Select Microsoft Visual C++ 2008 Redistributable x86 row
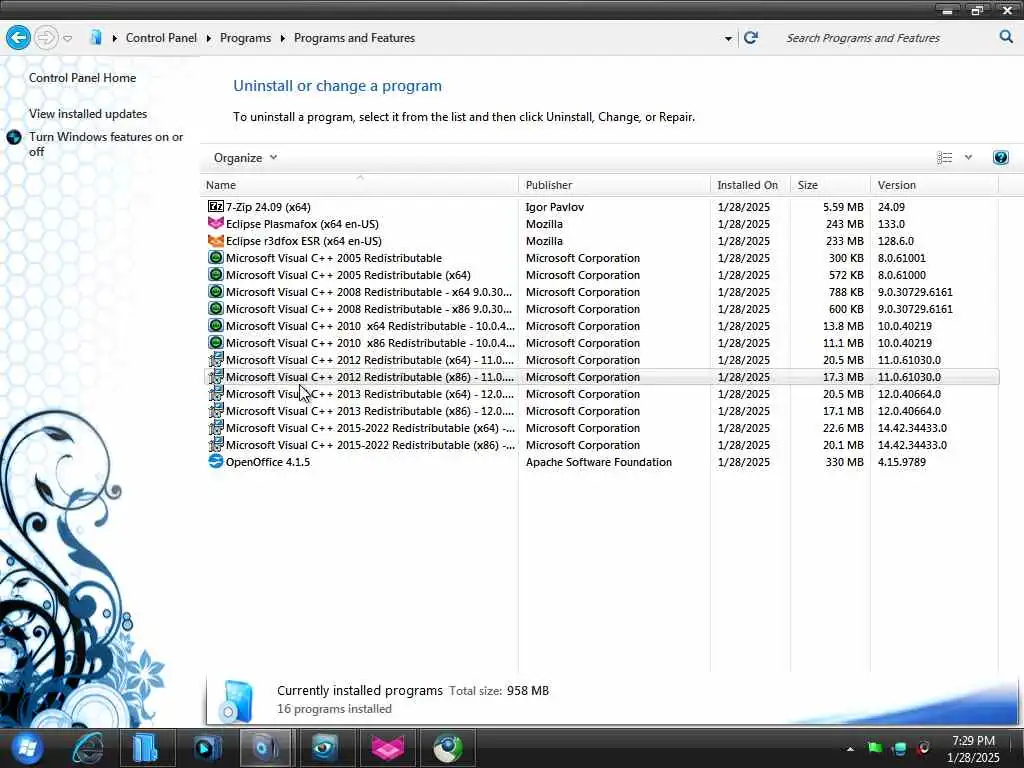The height and width of the screenshot is (768, 1024). 601,309
